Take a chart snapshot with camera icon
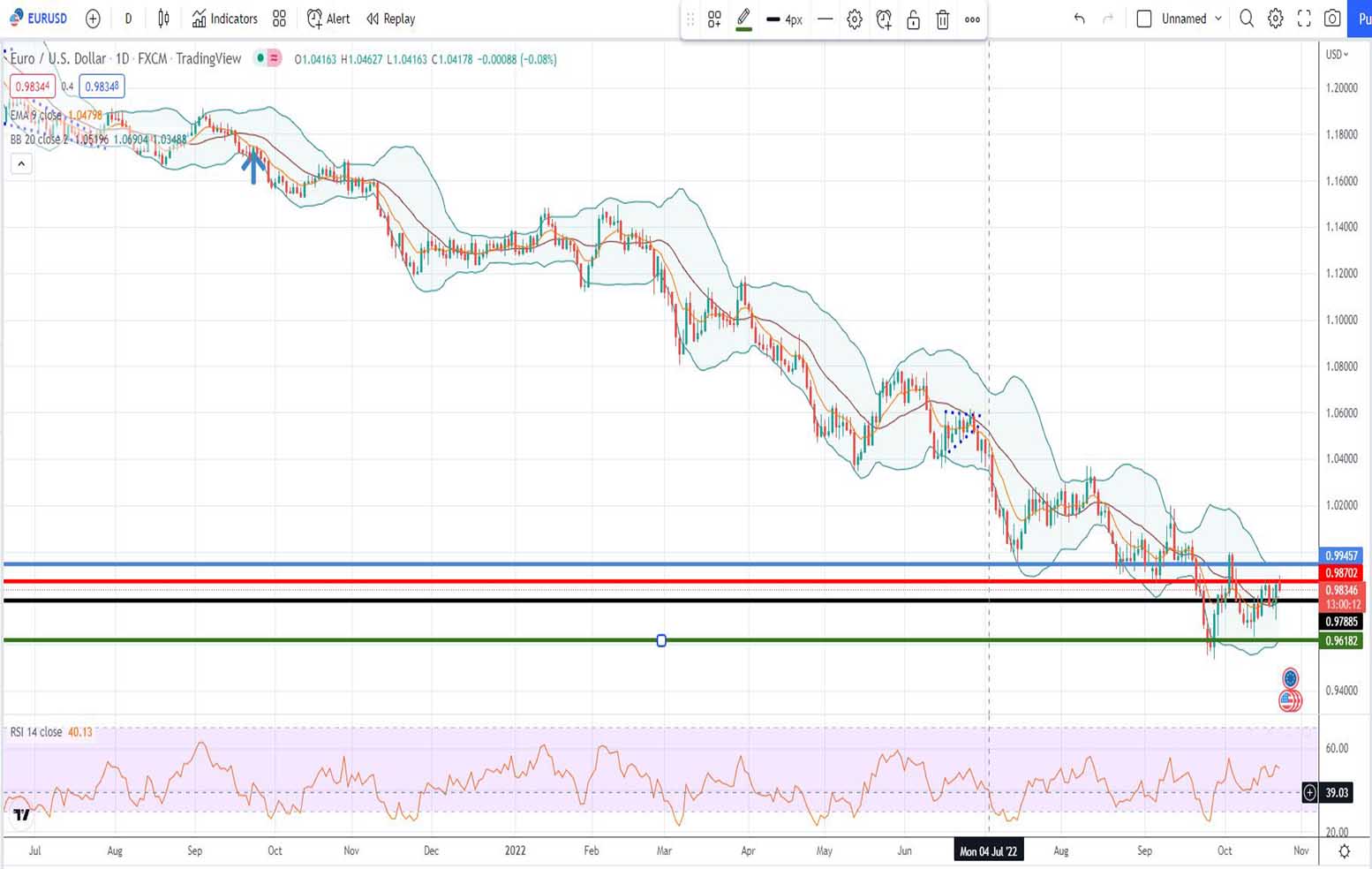The image size is (1372, 869). point(1332,18)
